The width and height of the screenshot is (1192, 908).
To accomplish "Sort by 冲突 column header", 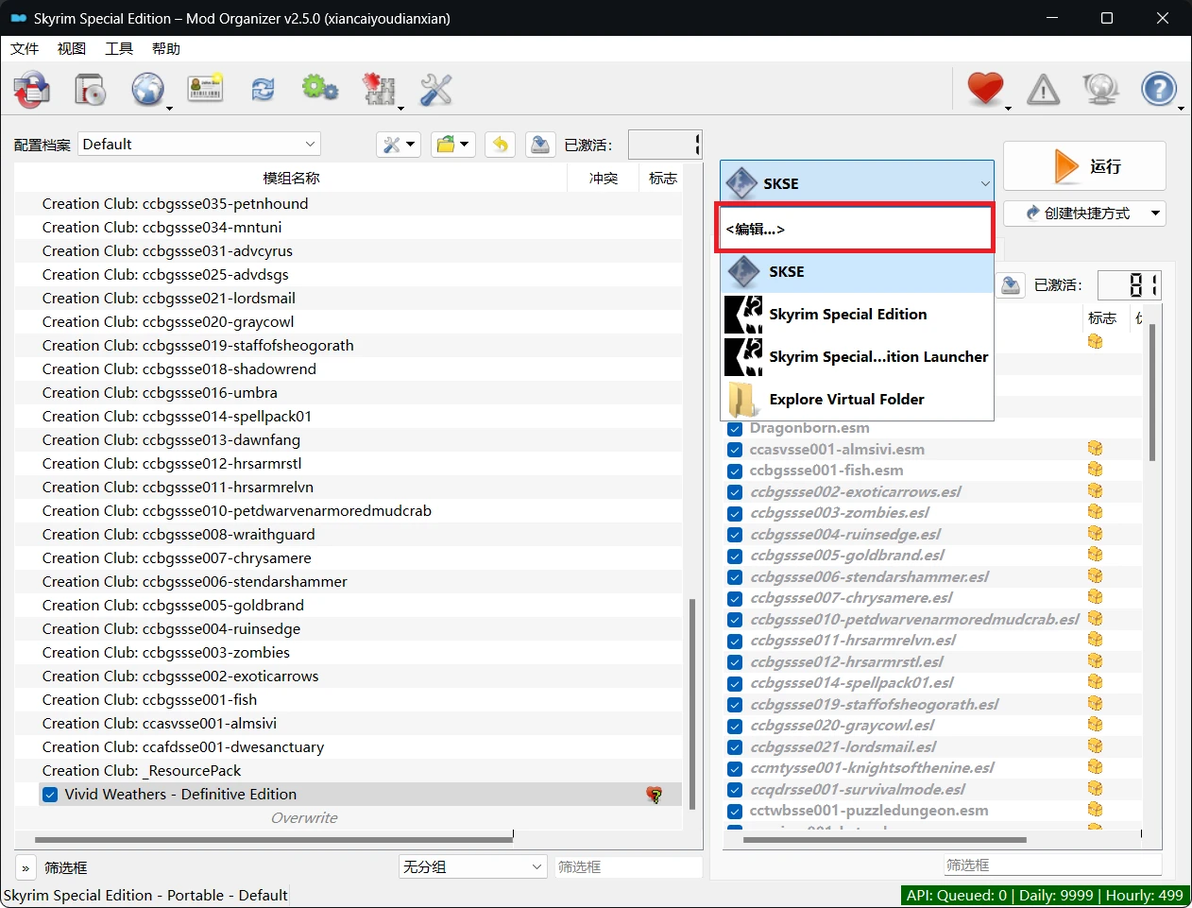I will point(603,178).
